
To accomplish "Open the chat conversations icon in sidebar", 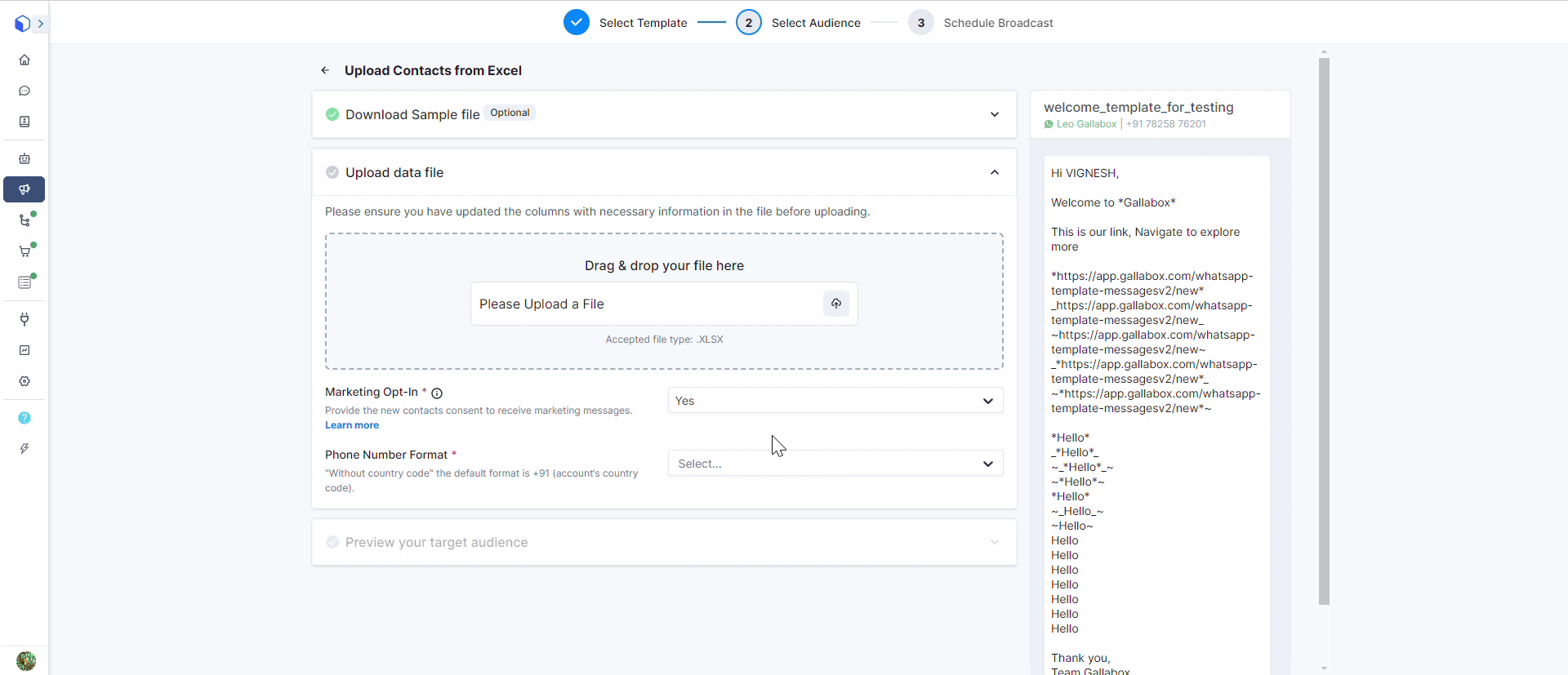I will click(x=24, y=91).
